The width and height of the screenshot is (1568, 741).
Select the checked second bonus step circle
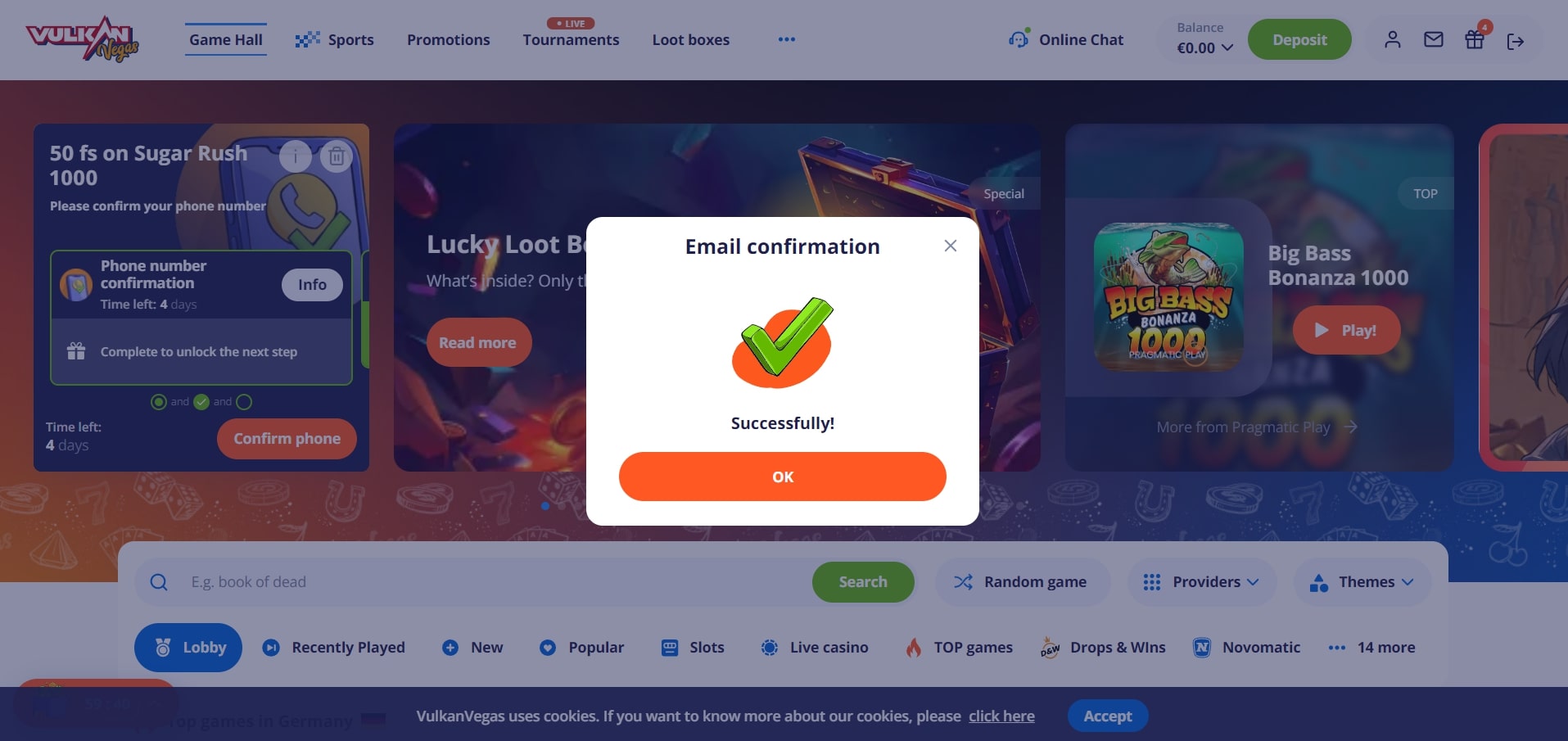(201, 402)
